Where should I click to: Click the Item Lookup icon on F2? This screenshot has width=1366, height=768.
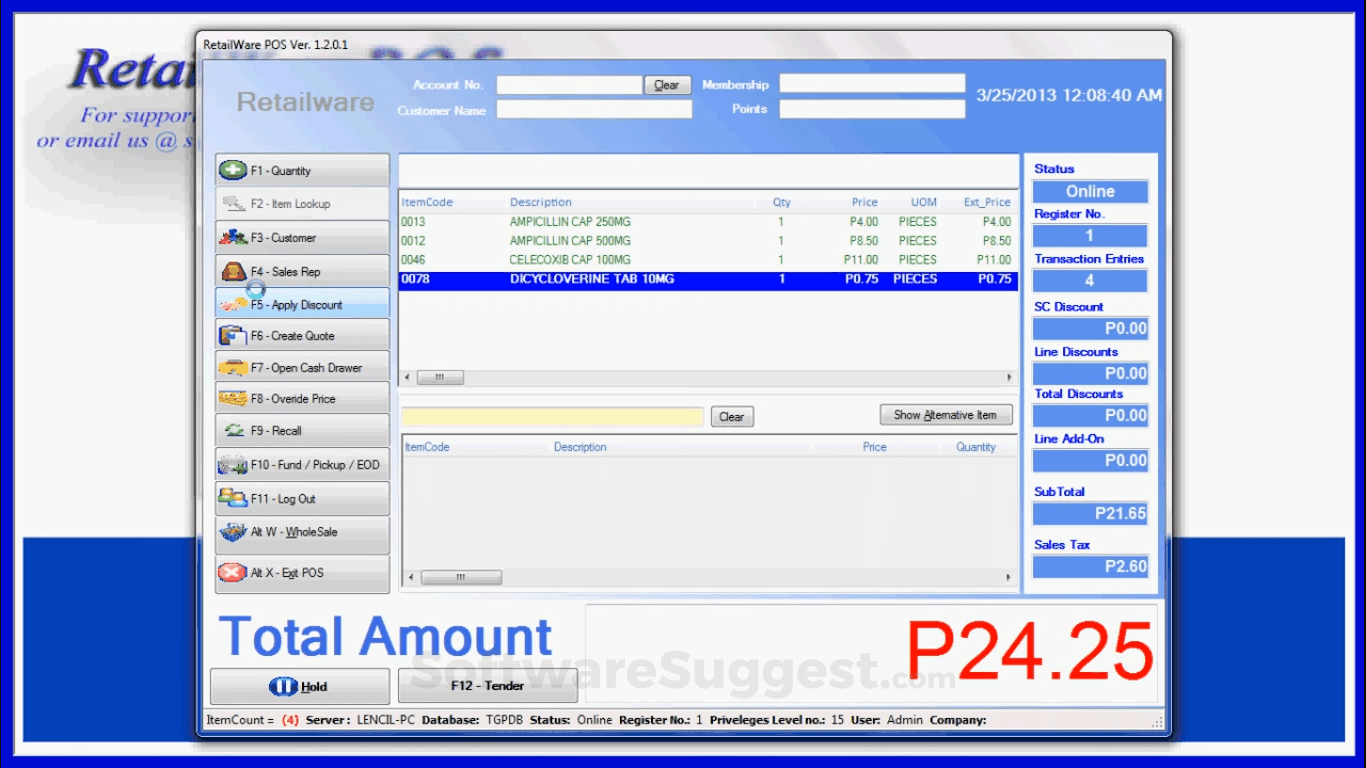pos(234,204)
